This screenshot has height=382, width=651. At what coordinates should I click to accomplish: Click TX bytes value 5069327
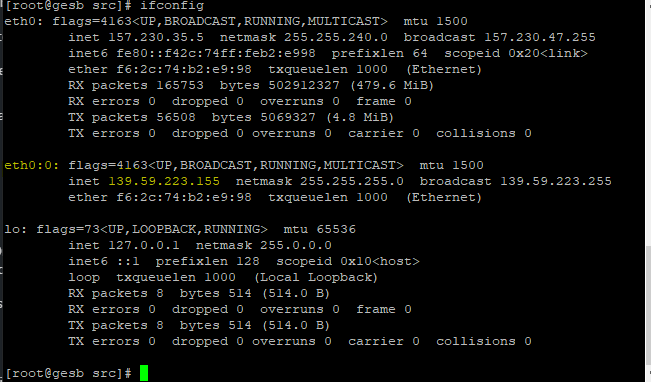[x=288, y=117]
